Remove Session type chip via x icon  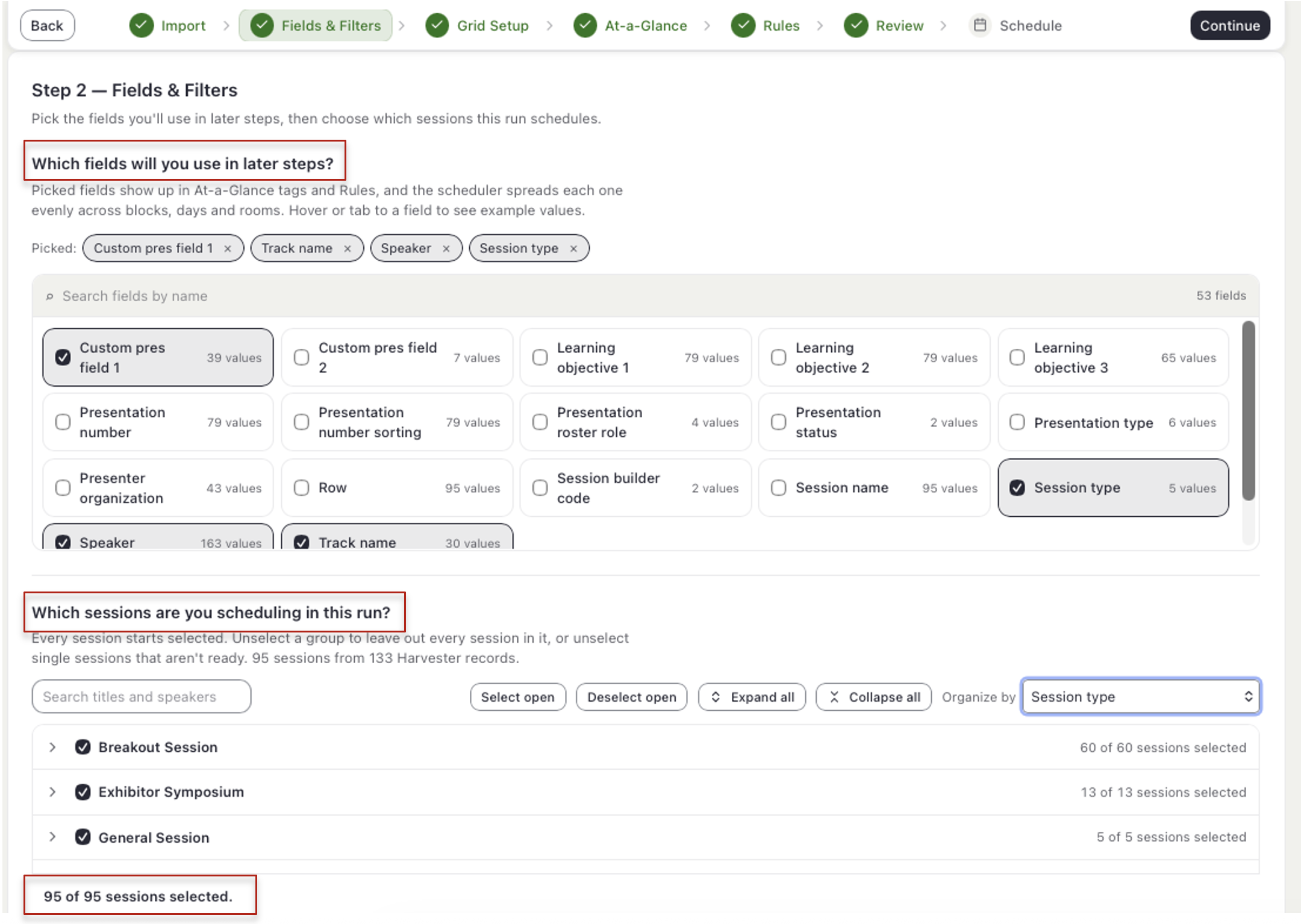tap(573, 249)
